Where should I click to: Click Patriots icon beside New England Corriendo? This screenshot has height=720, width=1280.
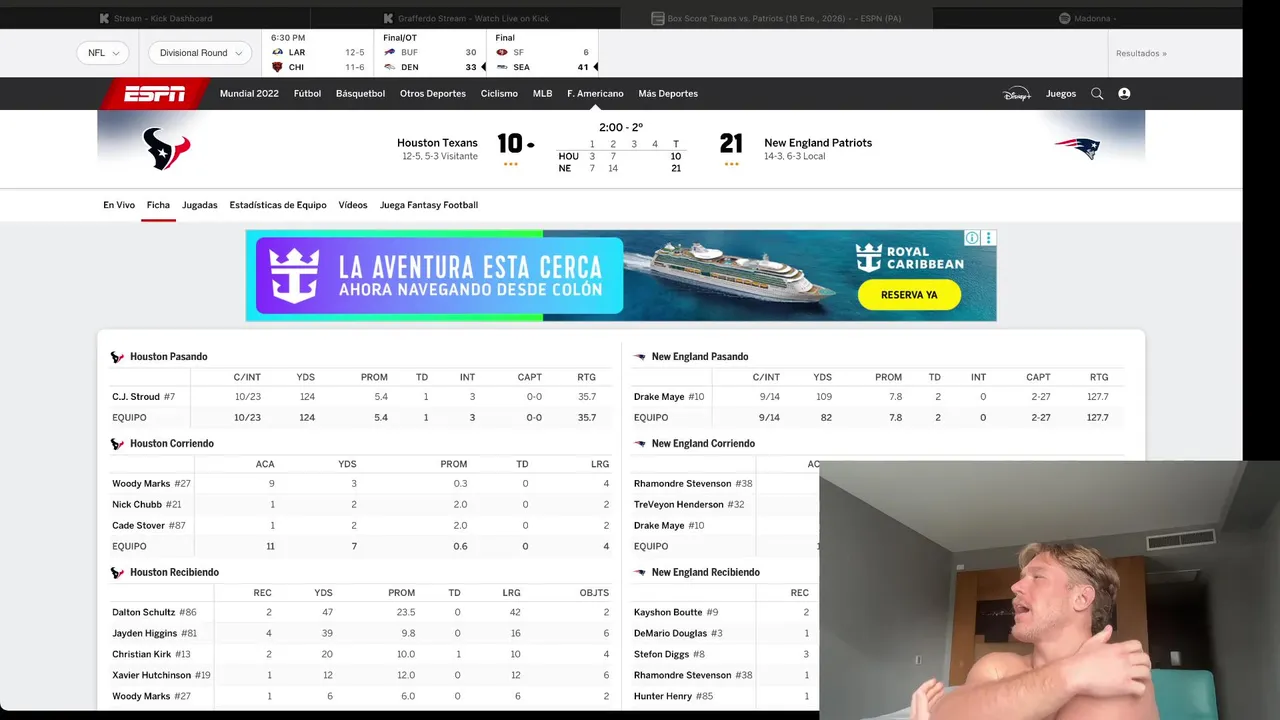point(639,444)
